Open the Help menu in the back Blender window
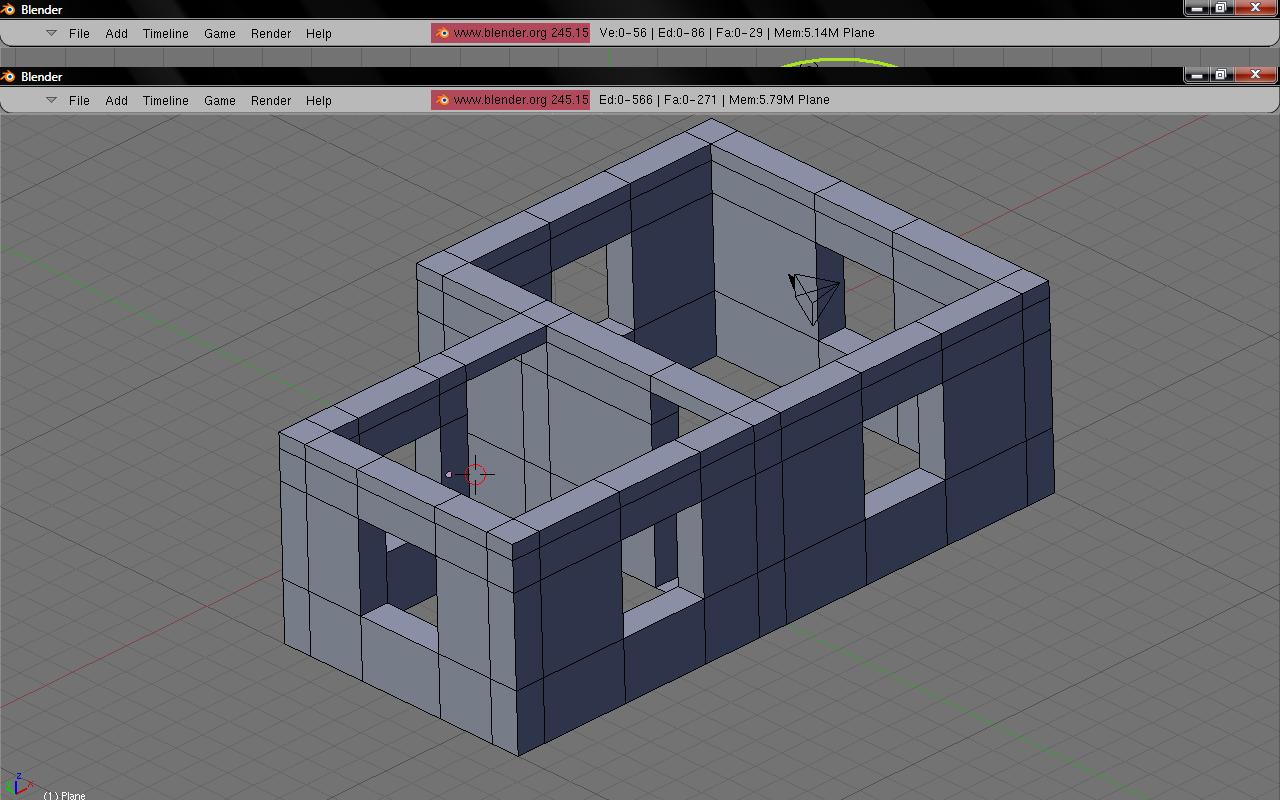This screenshot has width=1280, height=800. pos(318,33)
